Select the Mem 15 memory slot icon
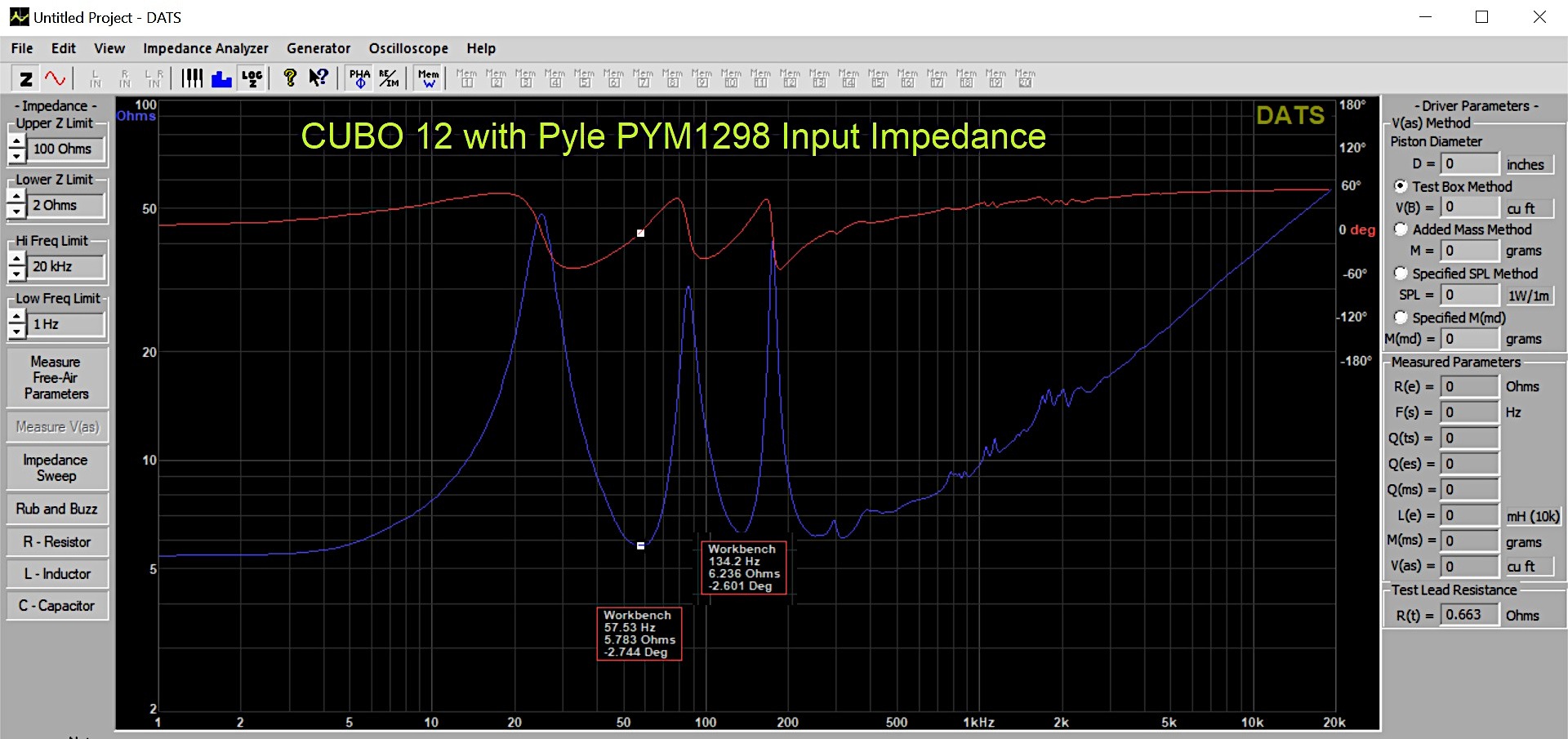The image size is (1568, 739). click(x=878, y=78)
